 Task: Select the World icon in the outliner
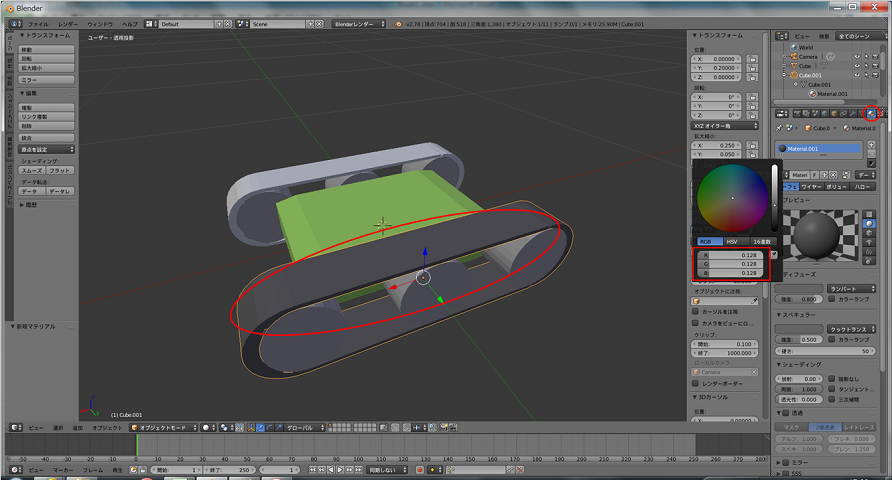[793, 47]
